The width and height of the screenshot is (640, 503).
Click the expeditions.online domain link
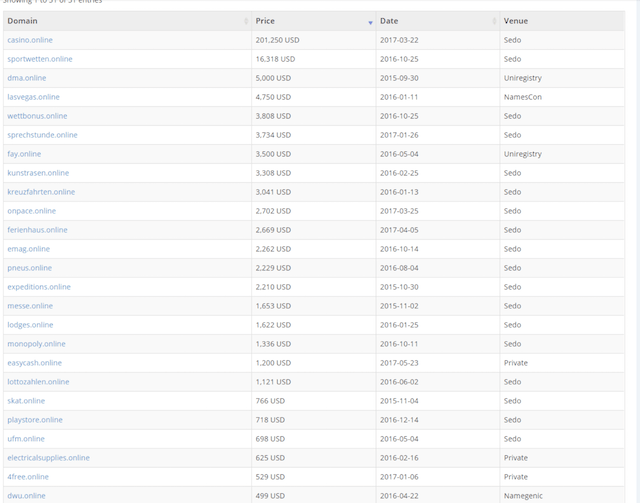tap(39, 287)
